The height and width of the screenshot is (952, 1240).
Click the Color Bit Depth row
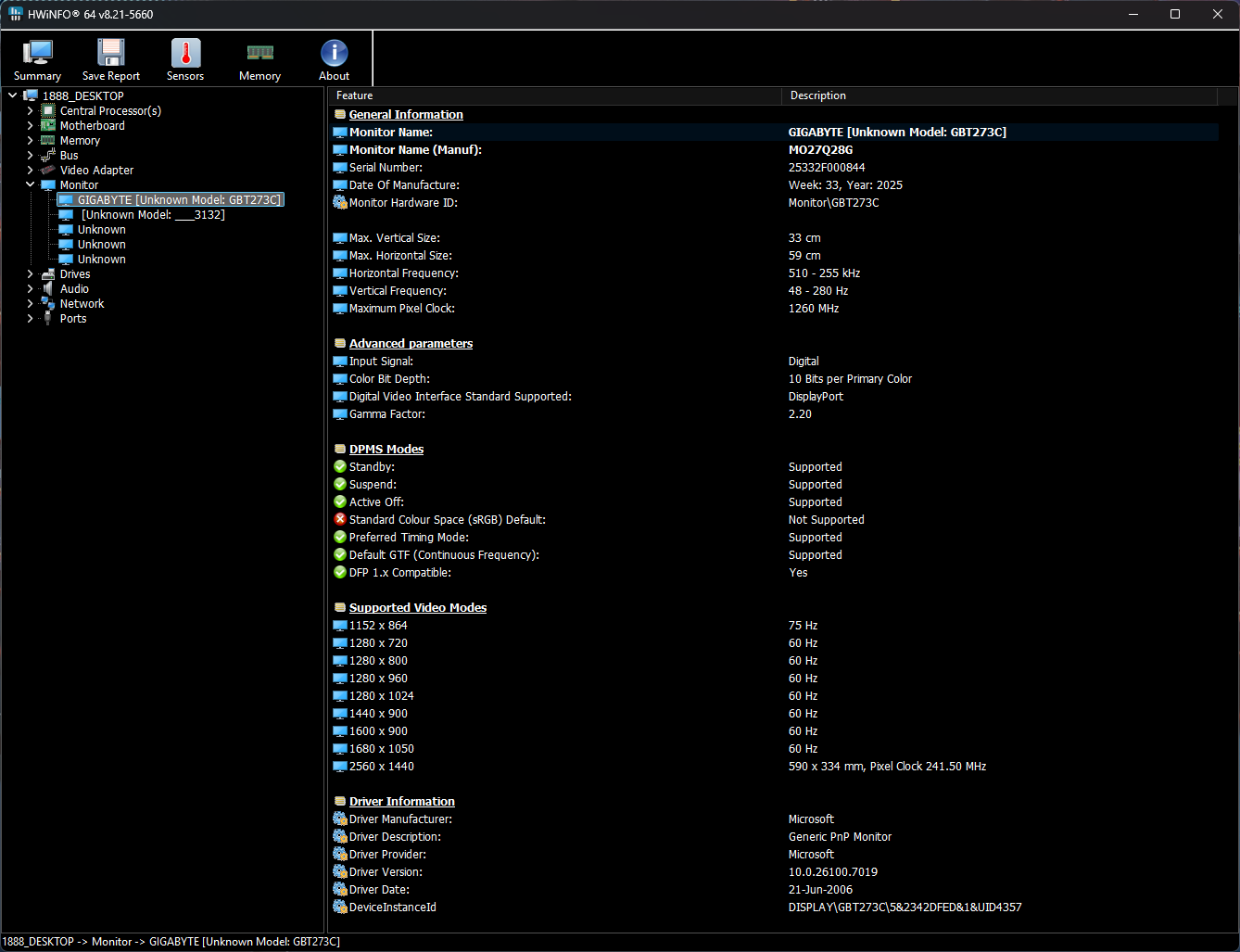(774, 378)
